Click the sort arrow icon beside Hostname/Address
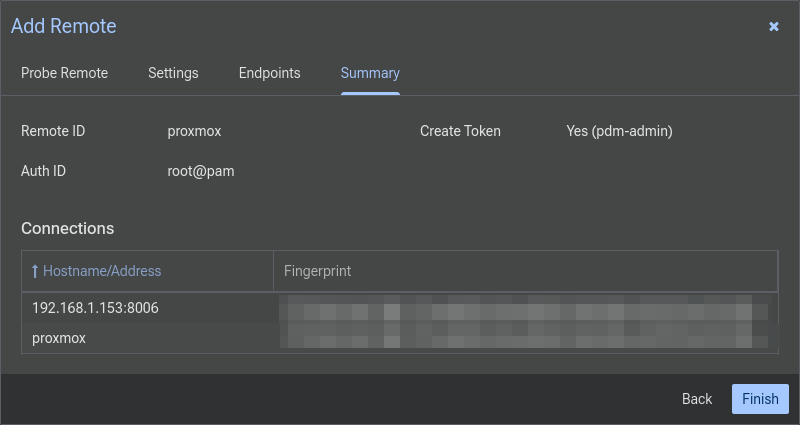Screen dimensions: 800x425 35,271
